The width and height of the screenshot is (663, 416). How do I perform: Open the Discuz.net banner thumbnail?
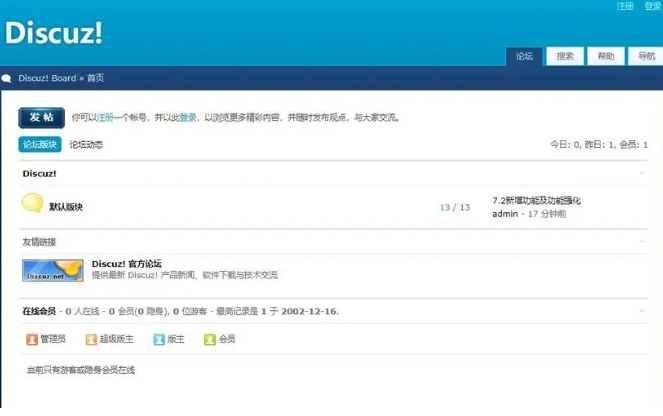pyautogui.click(x=53, y=271)
